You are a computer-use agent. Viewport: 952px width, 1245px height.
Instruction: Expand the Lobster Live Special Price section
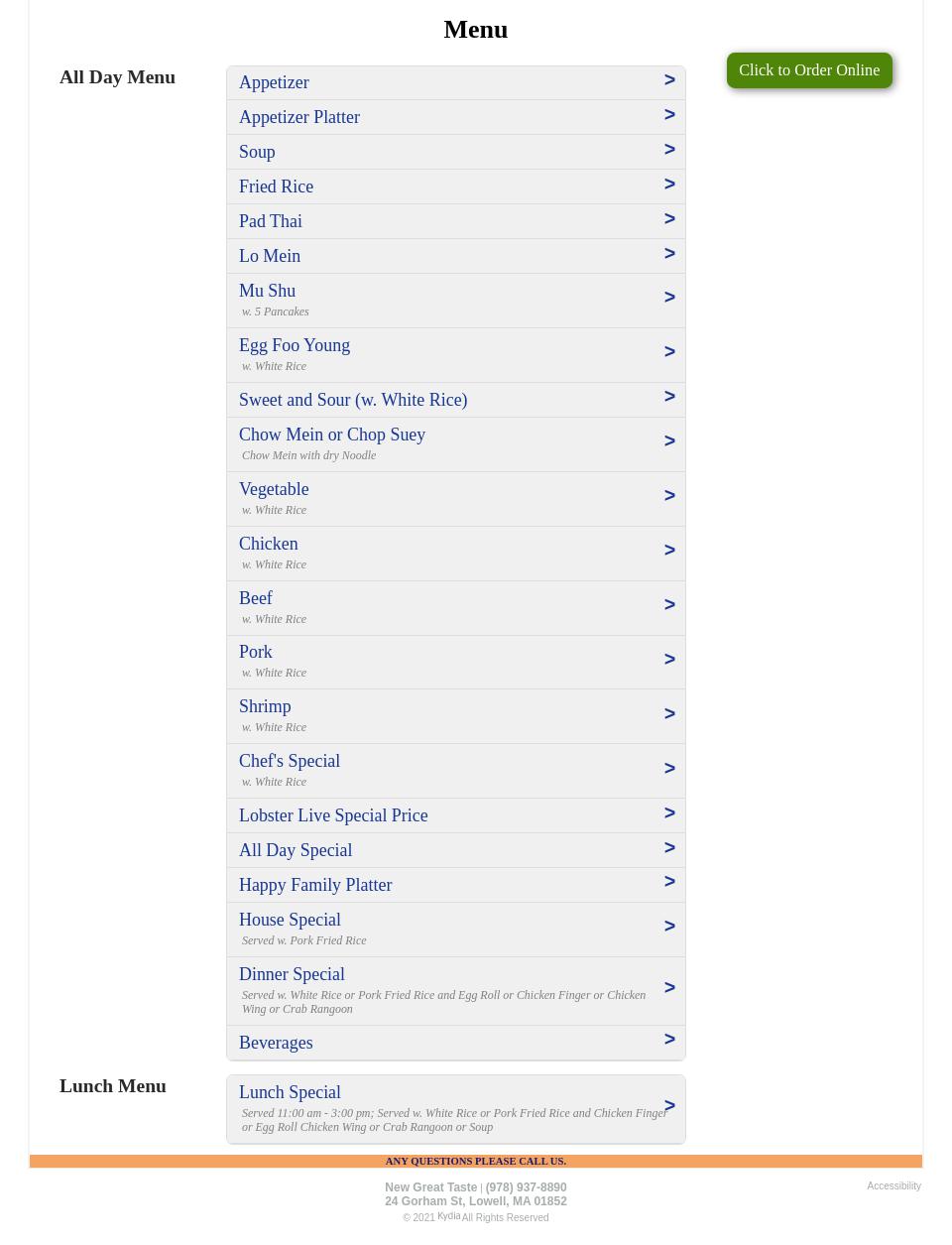point(456,814)
